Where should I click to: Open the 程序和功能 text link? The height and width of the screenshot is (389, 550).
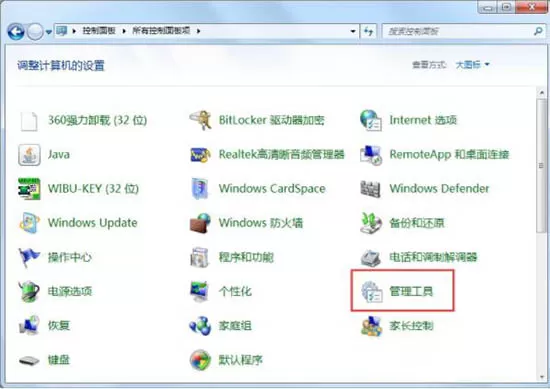tap(246, 257)
